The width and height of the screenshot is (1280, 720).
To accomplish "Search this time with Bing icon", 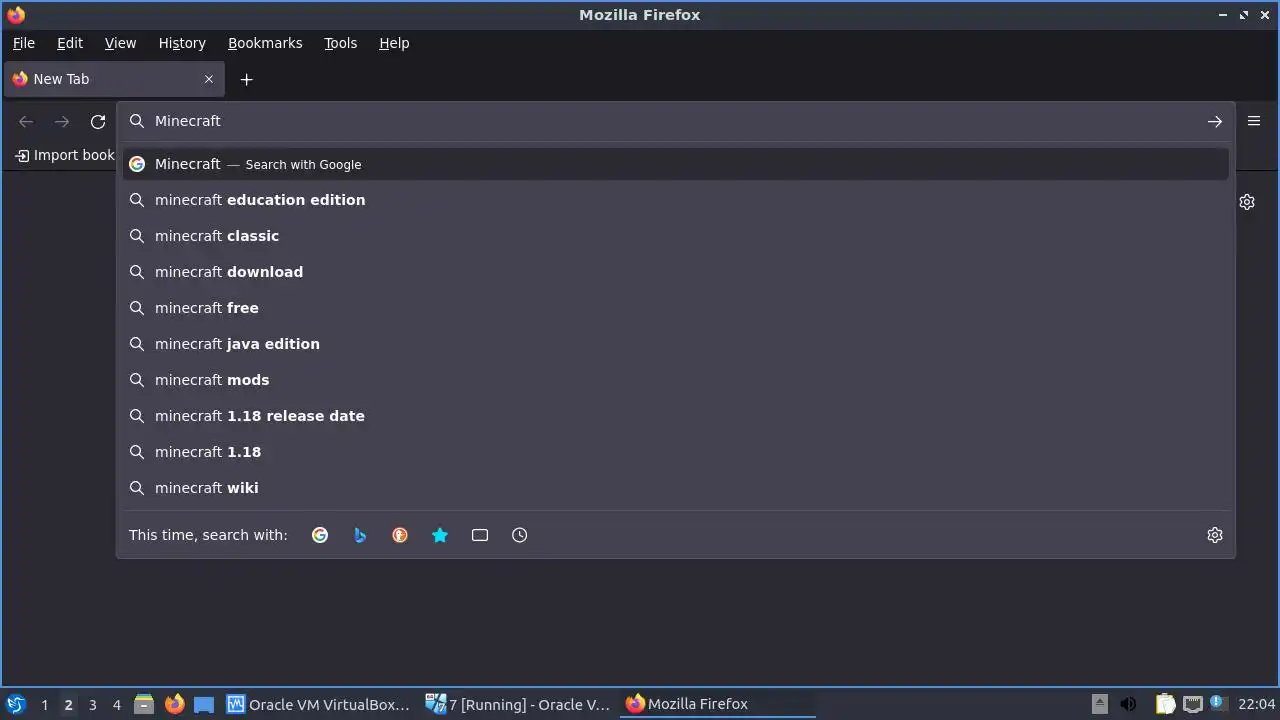I will (360, 535).
